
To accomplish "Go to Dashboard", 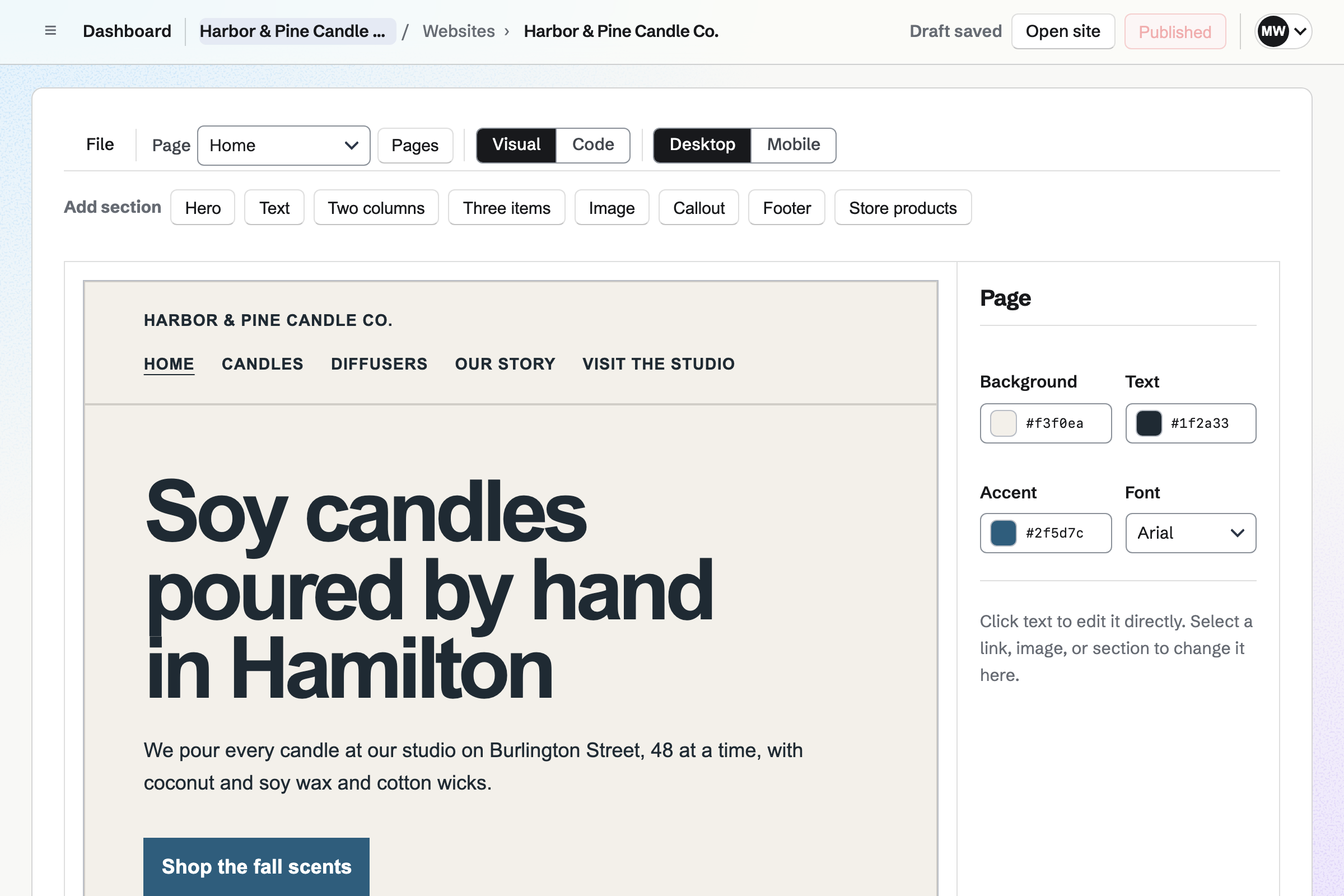I will coord(127,31).
